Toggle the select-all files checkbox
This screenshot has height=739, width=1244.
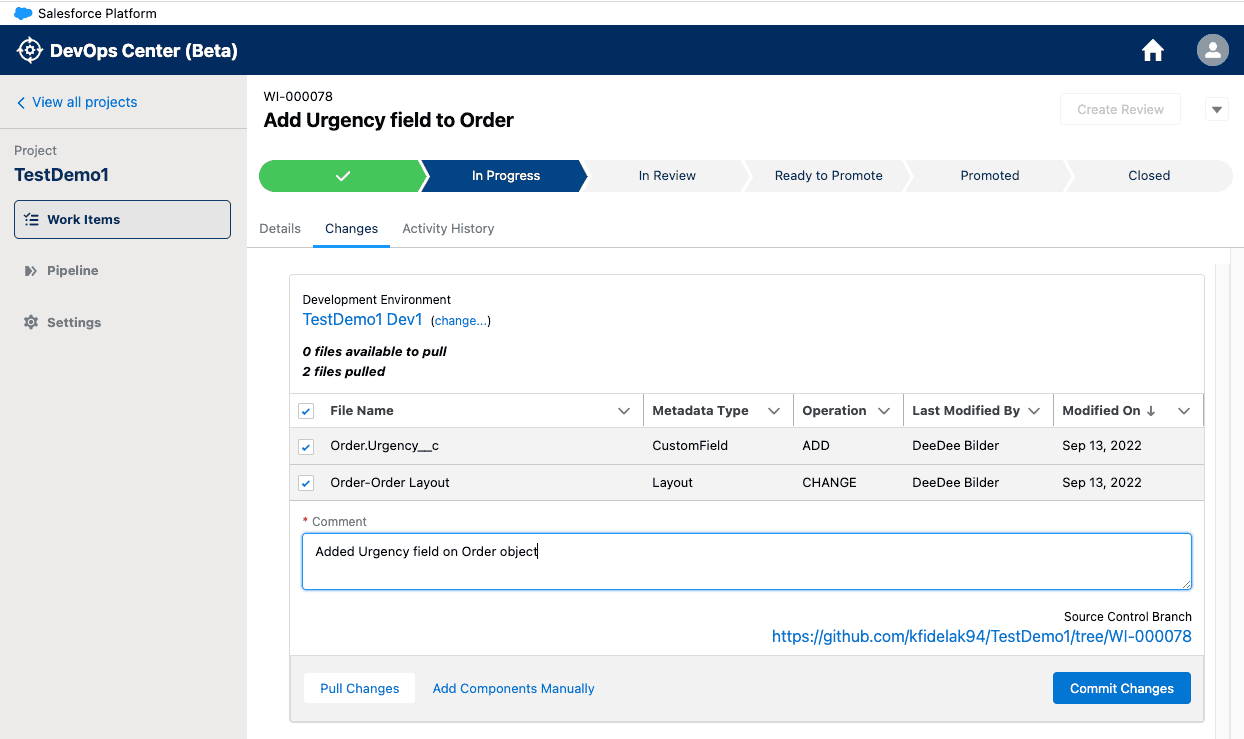pos(307,411)
